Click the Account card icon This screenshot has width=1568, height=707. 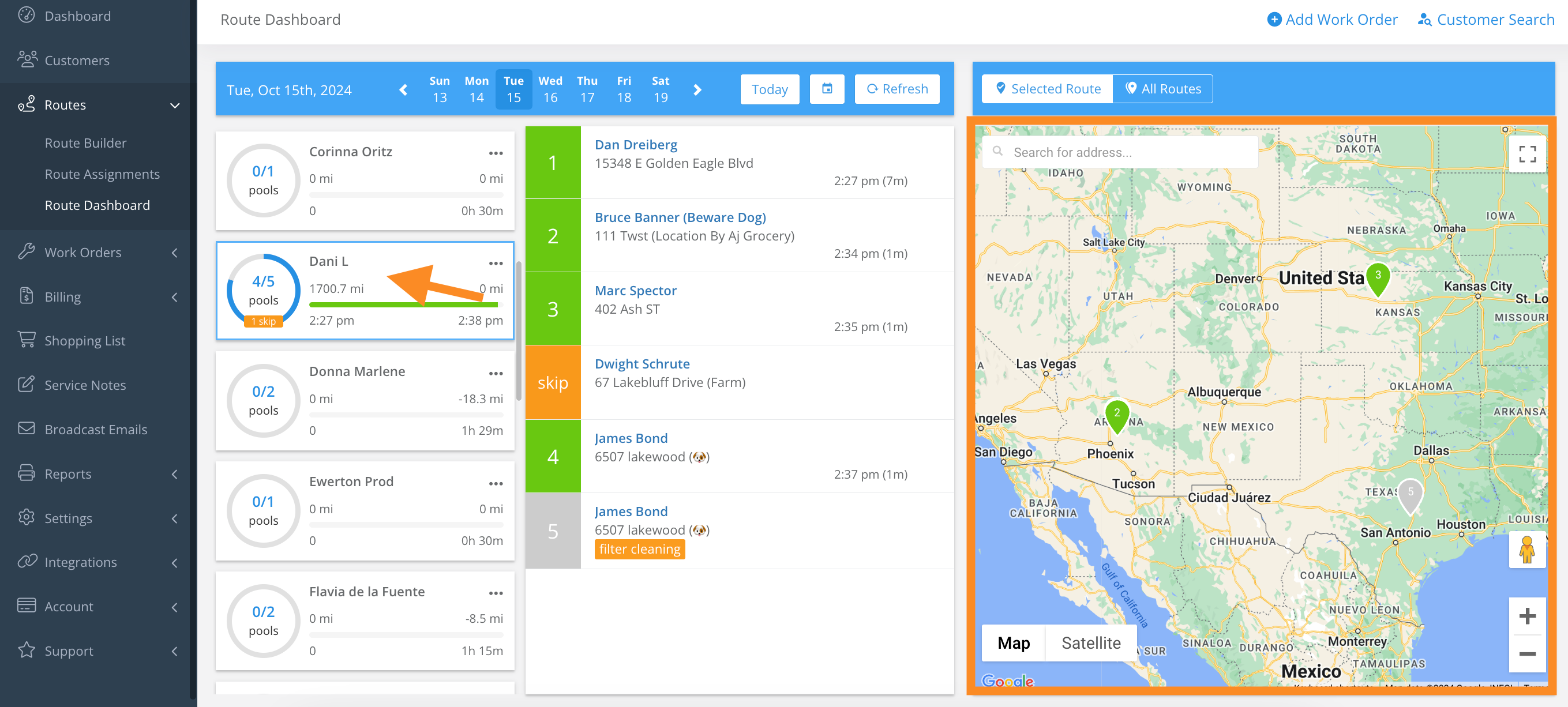(x=26, y=606)
